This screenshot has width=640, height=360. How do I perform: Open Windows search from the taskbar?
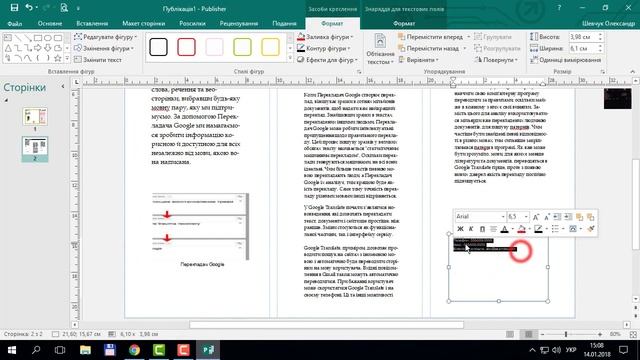(x=36, y=350)
